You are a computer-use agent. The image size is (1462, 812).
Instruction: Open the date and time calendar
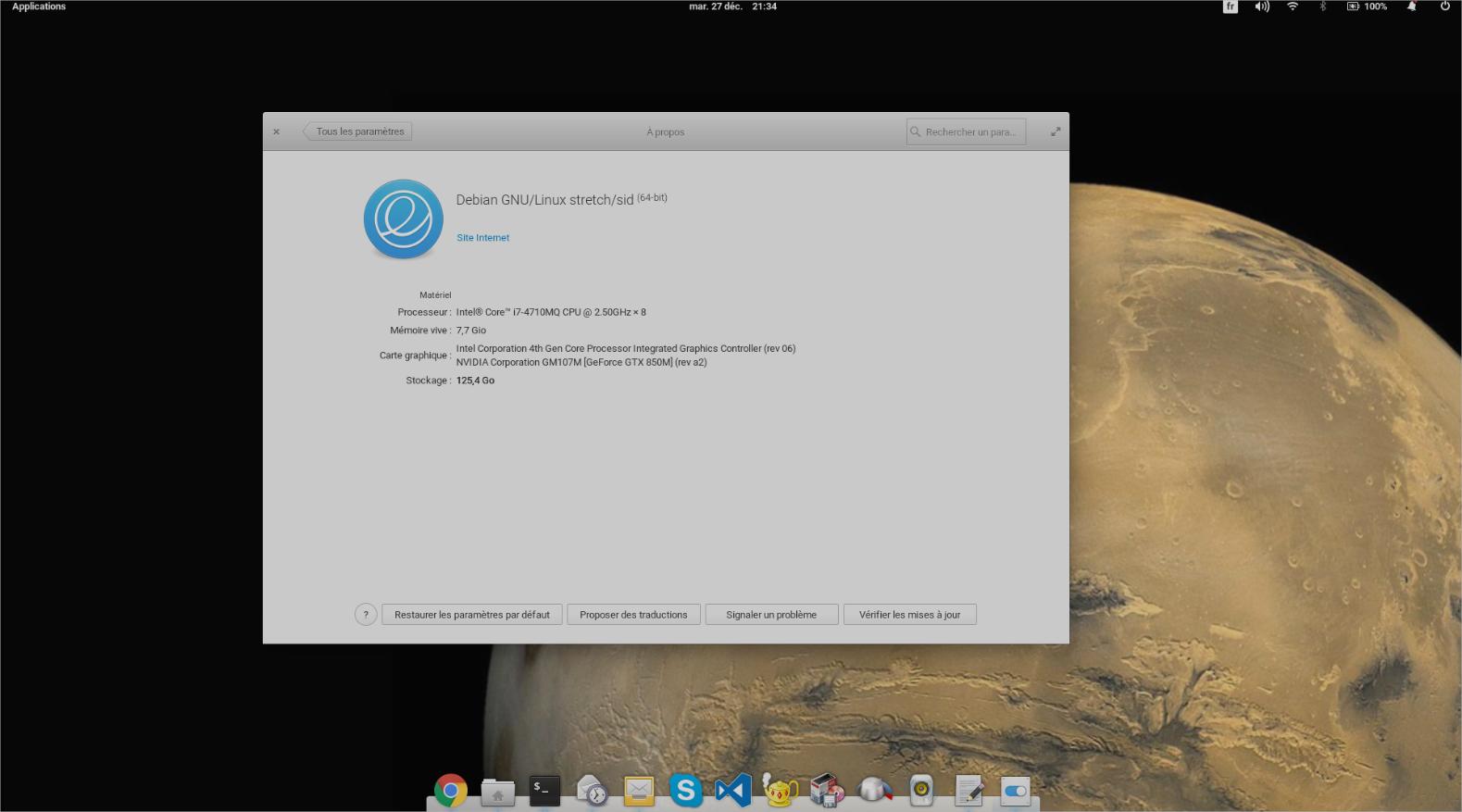pyautogui.click(x=732, y=6)
